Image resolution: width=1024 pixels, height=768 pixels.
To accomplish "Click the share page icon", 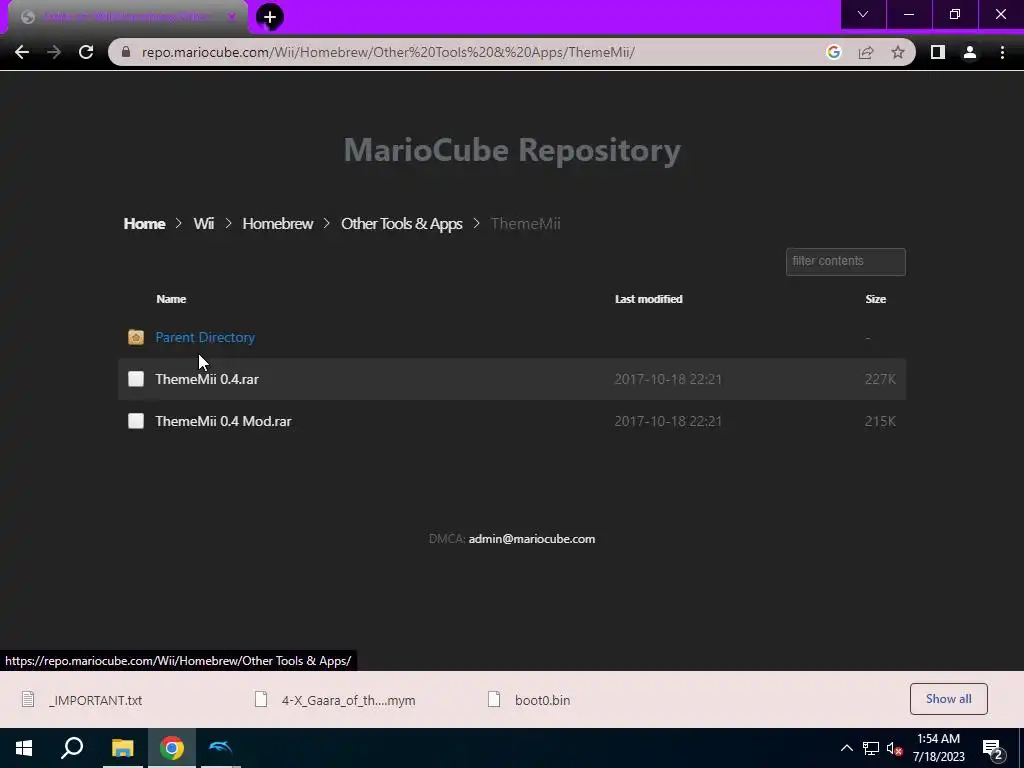I will pos(866,52).
